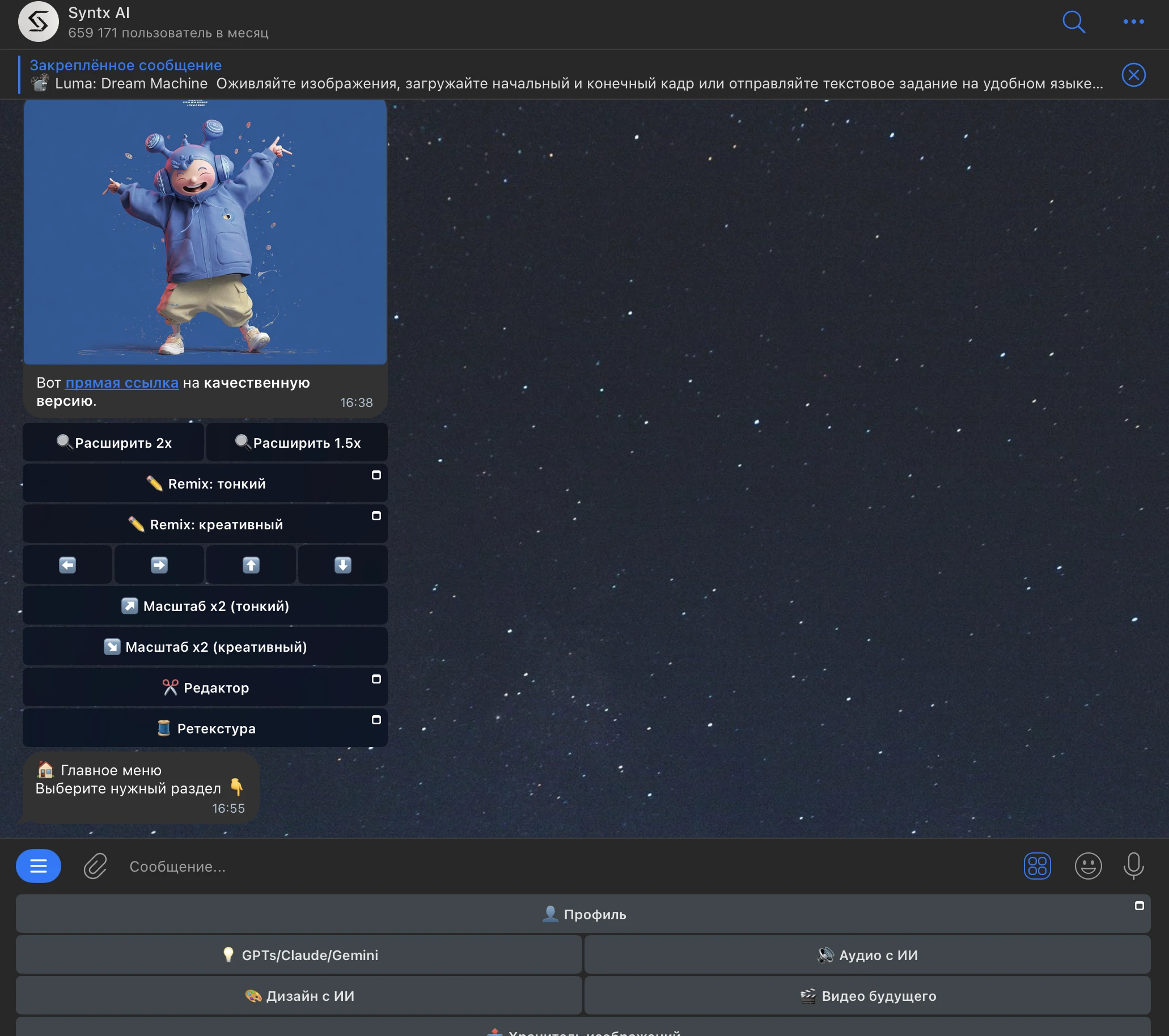Open the three-dots more options menu

tap(1133, 22)
